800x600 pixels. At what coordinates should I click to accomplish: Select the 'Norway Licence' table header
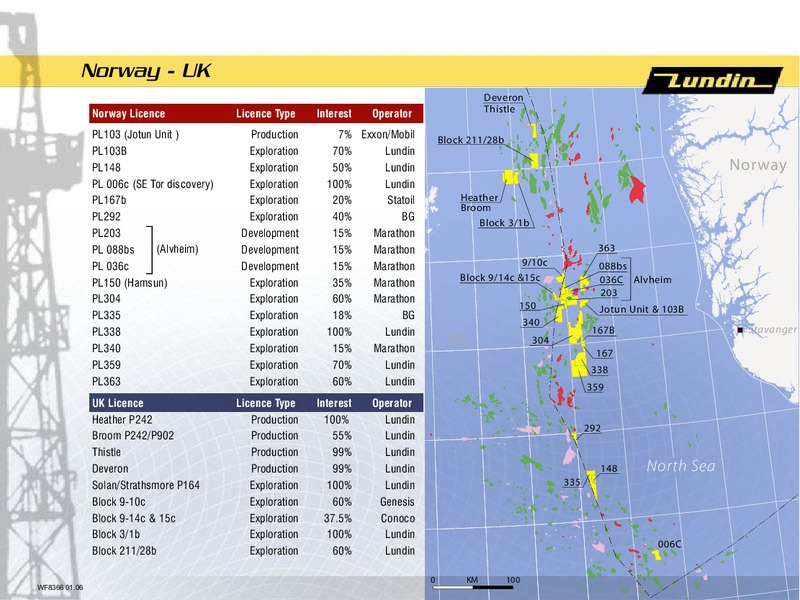click(129, 114)
